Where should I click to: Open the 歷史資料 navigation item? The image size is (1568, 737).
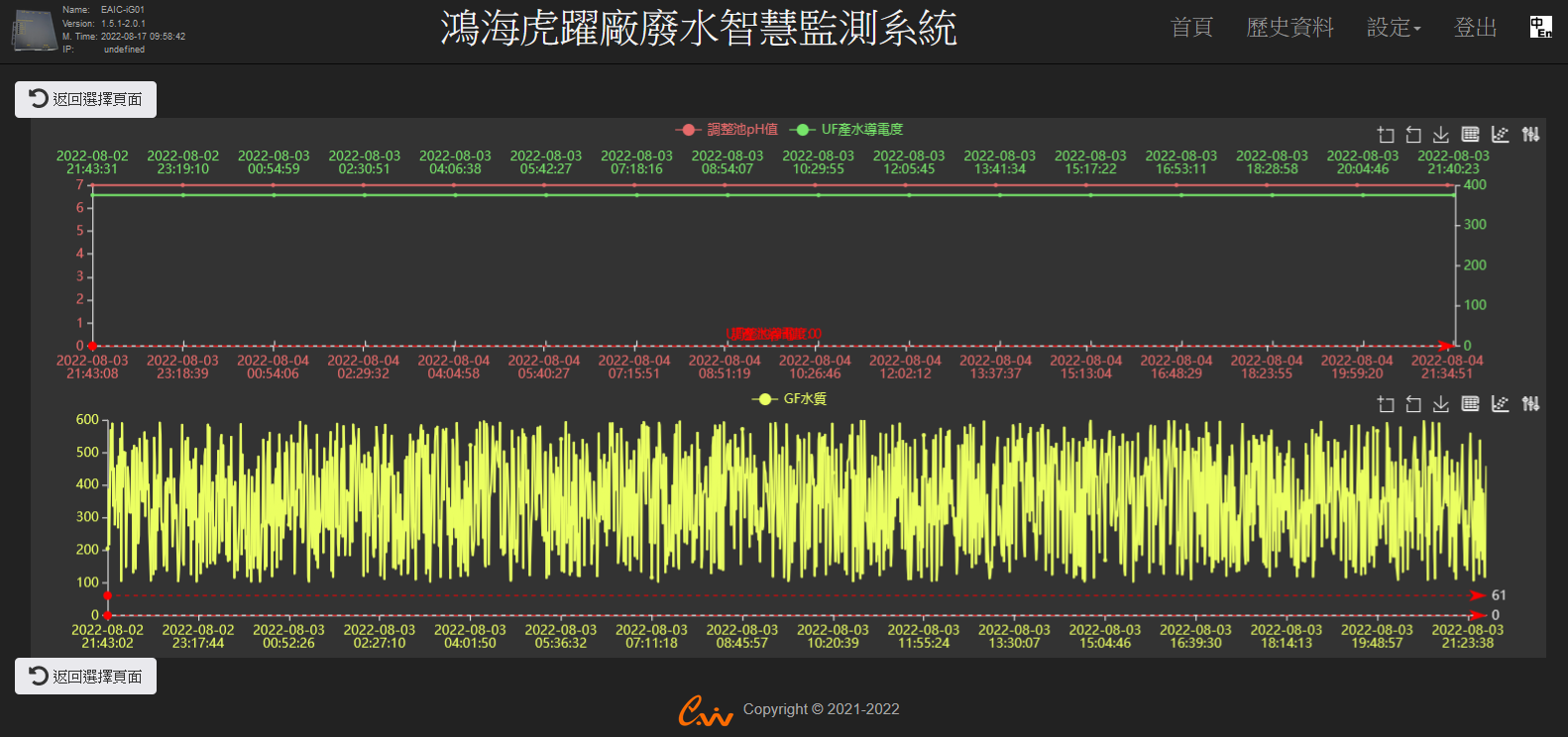pyautogui.click(x=1289, y=28)
